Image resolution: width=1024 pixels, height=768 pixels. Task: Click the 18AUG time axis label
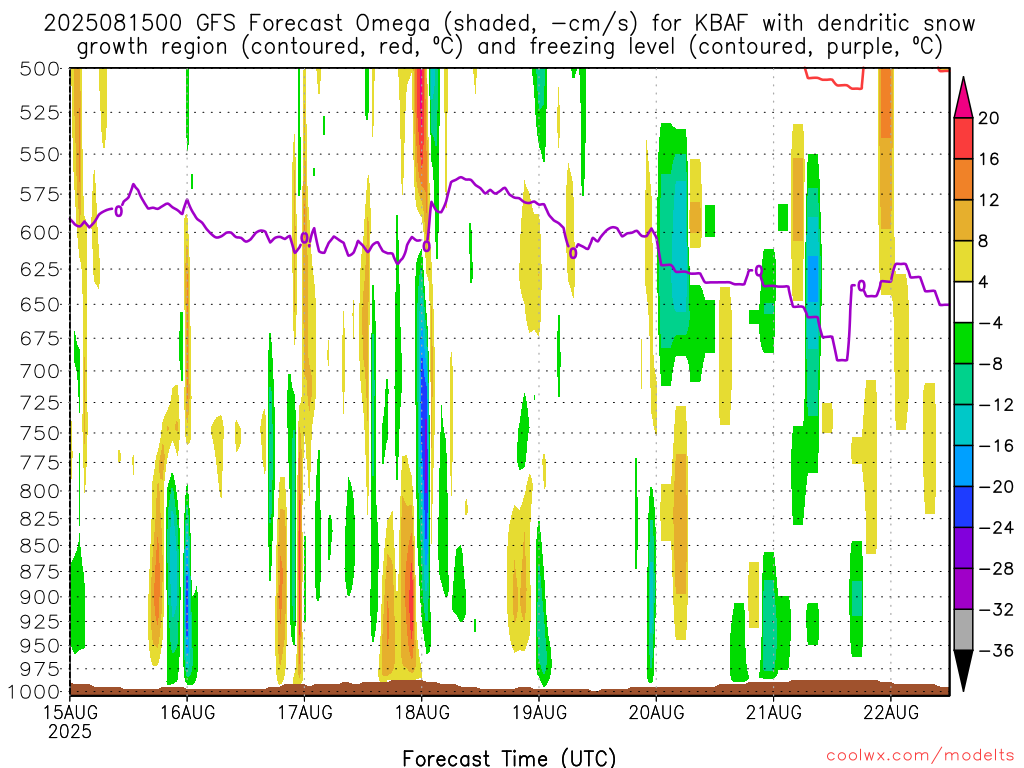tap(422, 712)
